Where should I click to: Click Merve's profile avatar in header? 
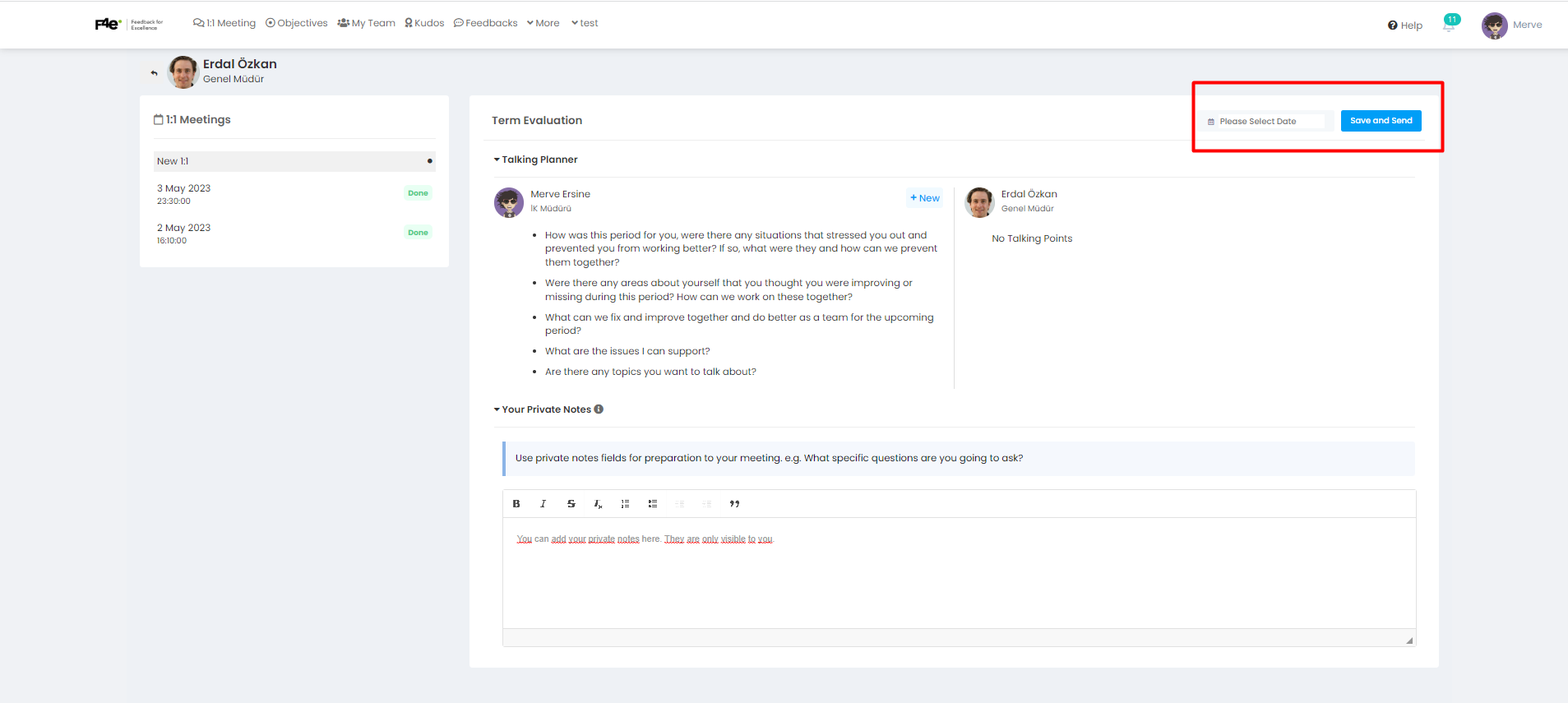tap(1494, 25)
